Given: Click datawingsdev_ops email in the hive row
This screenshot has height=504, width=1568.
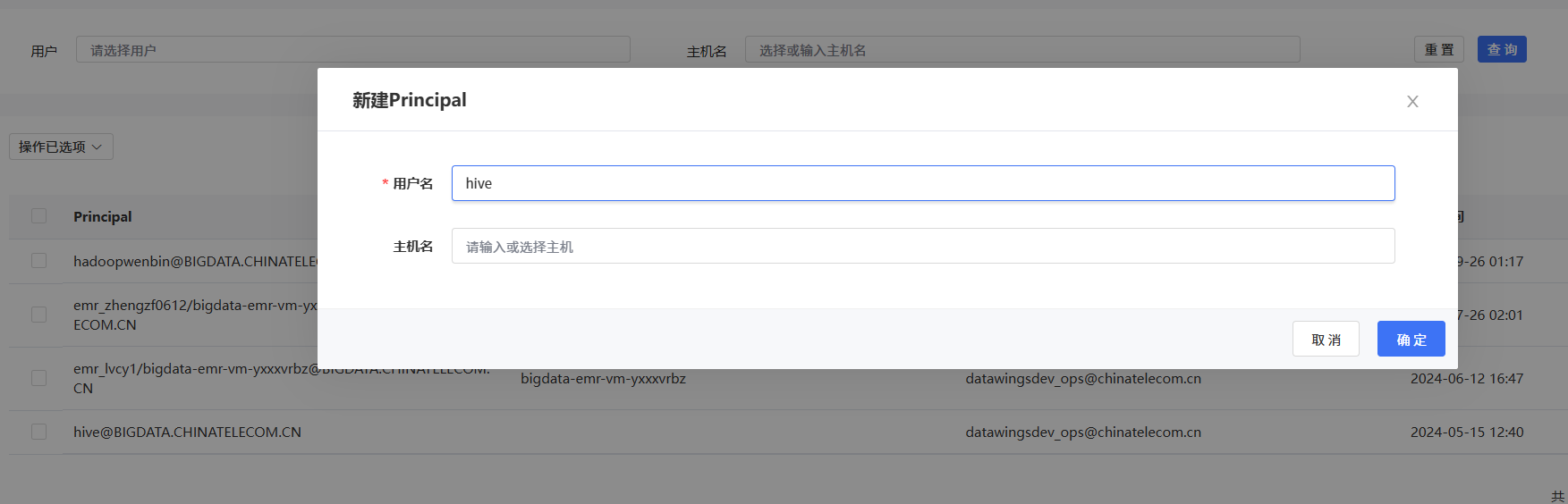Looking at the screenshot, I should click(1083, 432).
